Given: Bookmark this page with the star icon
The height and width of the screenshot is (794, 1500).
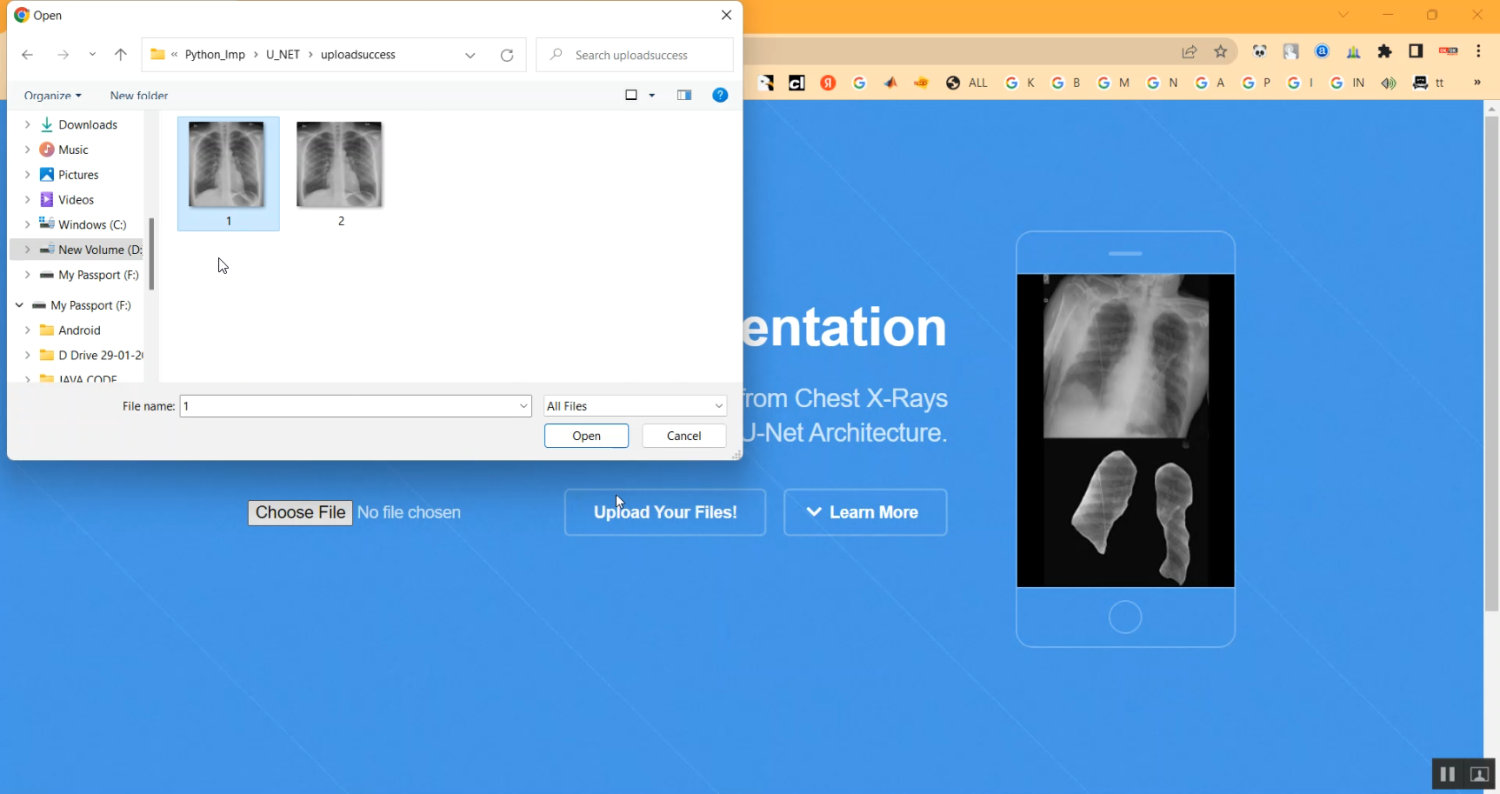Looking at the screenshot, I should point(1220,52).
